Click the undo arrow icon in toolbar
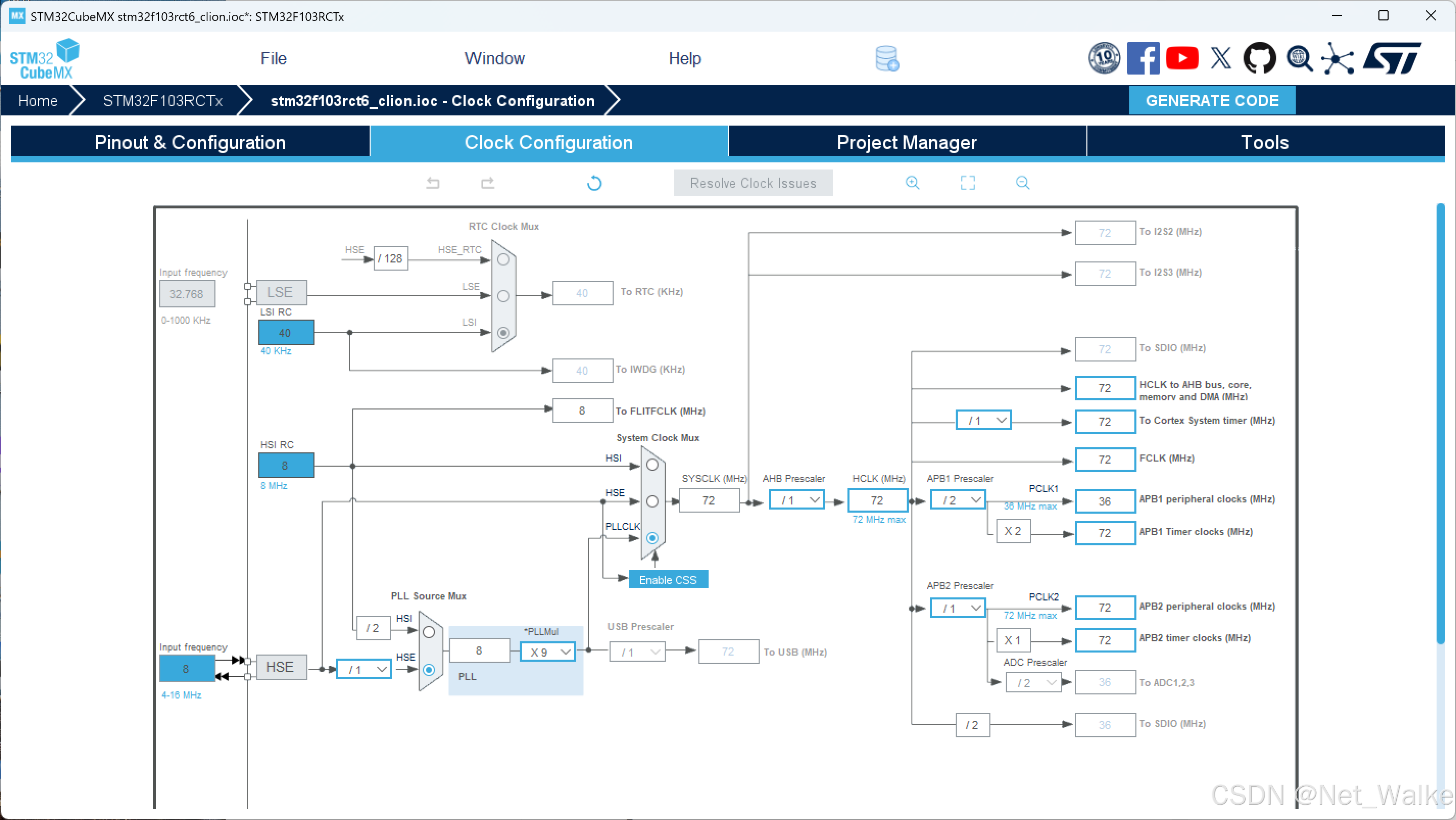This screenshot has height=820, width=1456. (433, 183)
